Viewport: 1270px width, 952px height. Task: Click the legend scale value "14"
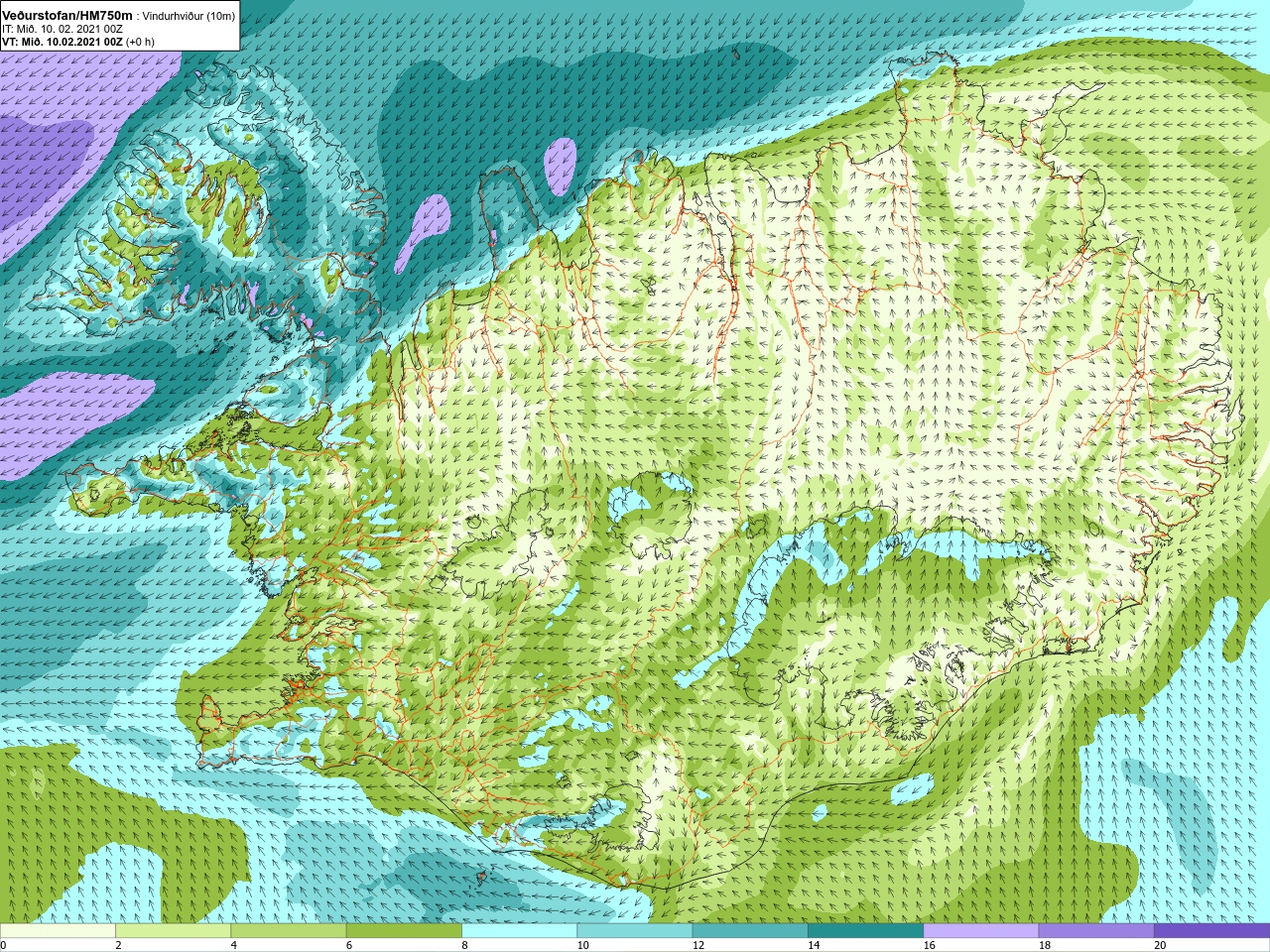tap(814, 945)
